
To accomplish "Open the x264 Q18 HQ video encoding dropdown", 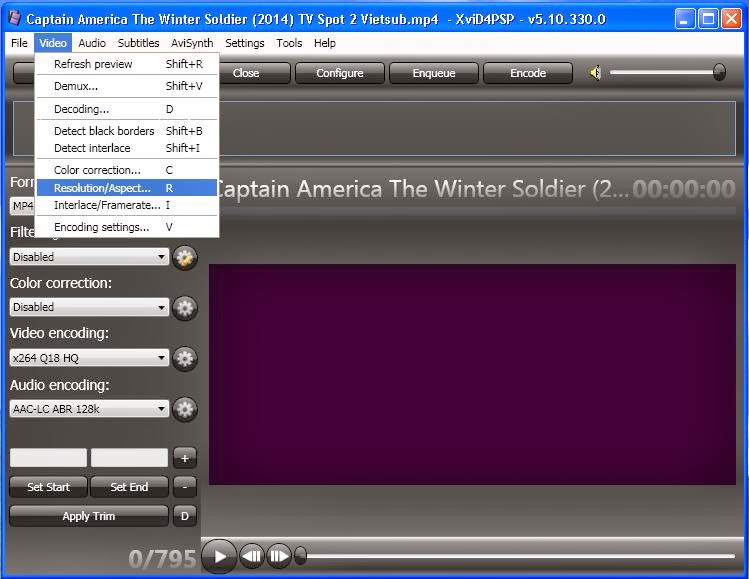I will tap(89, 358).
